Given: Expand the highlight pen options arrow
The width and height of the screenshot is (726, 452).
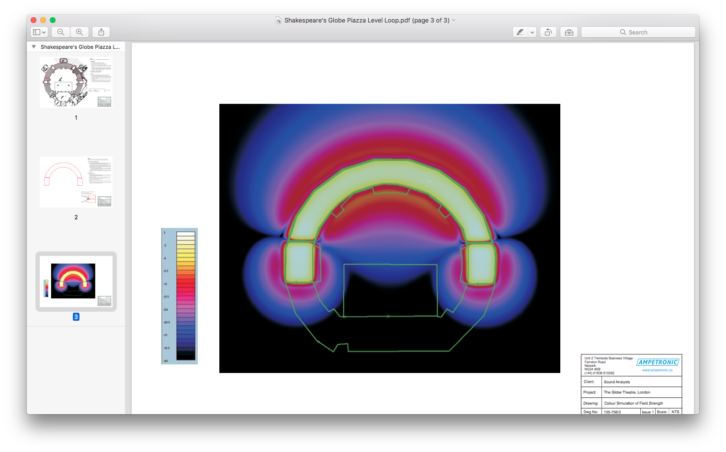Looking at the screenshot, I should click(532, 32).
